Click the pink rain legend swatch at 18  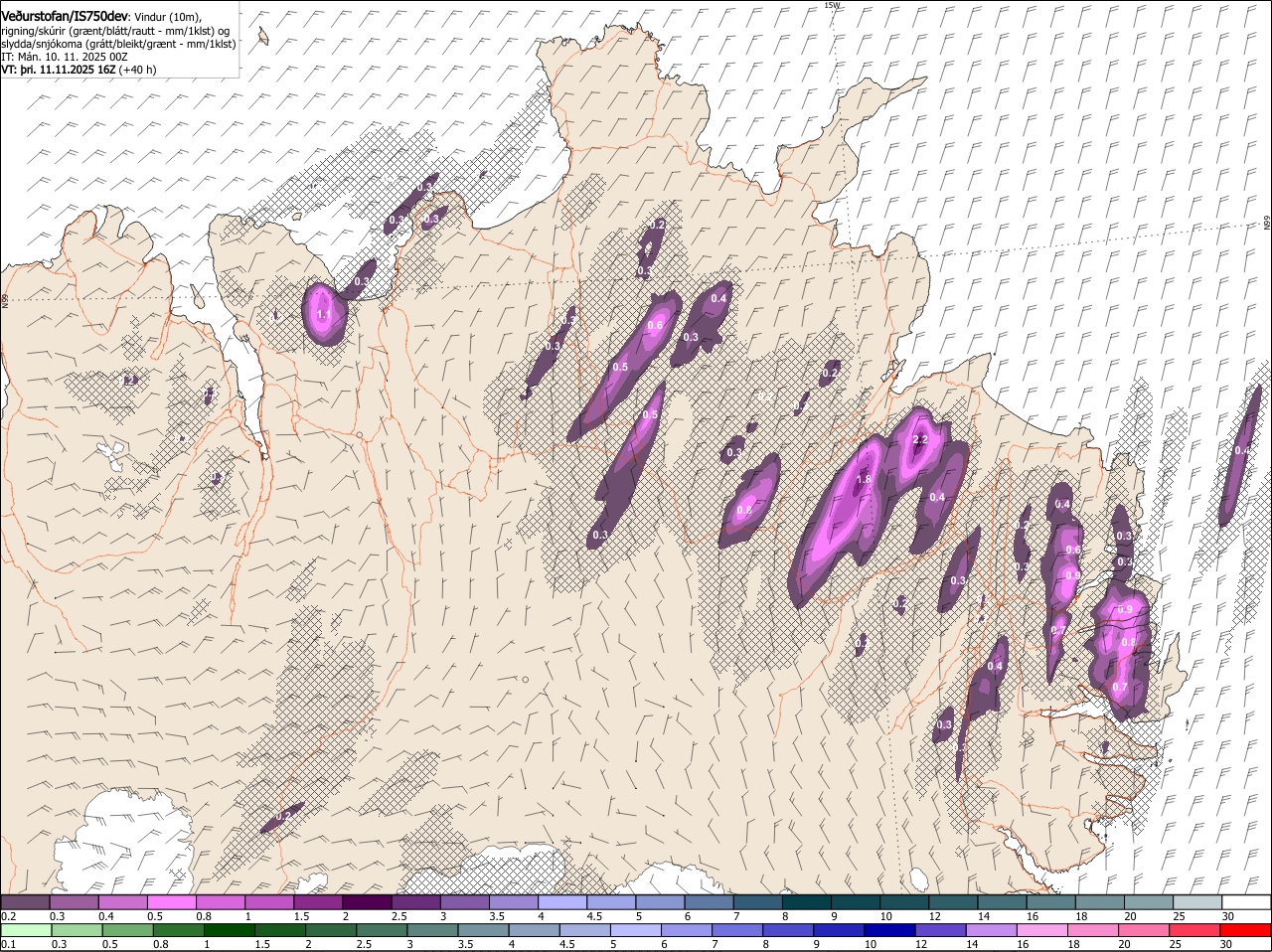point(1093,931)
